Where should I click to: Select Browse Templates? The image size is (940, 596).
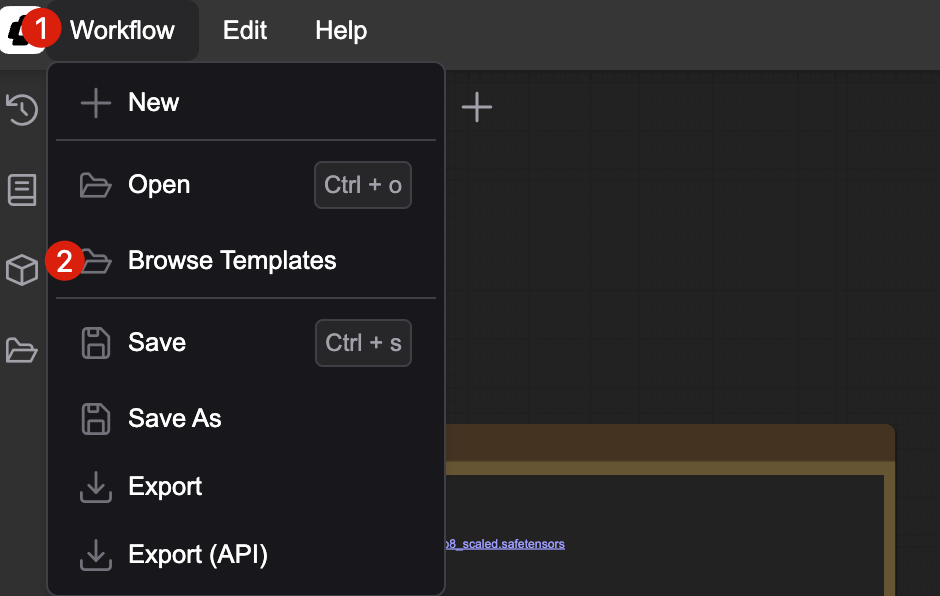pyautogui.click(x=246, y=260)
